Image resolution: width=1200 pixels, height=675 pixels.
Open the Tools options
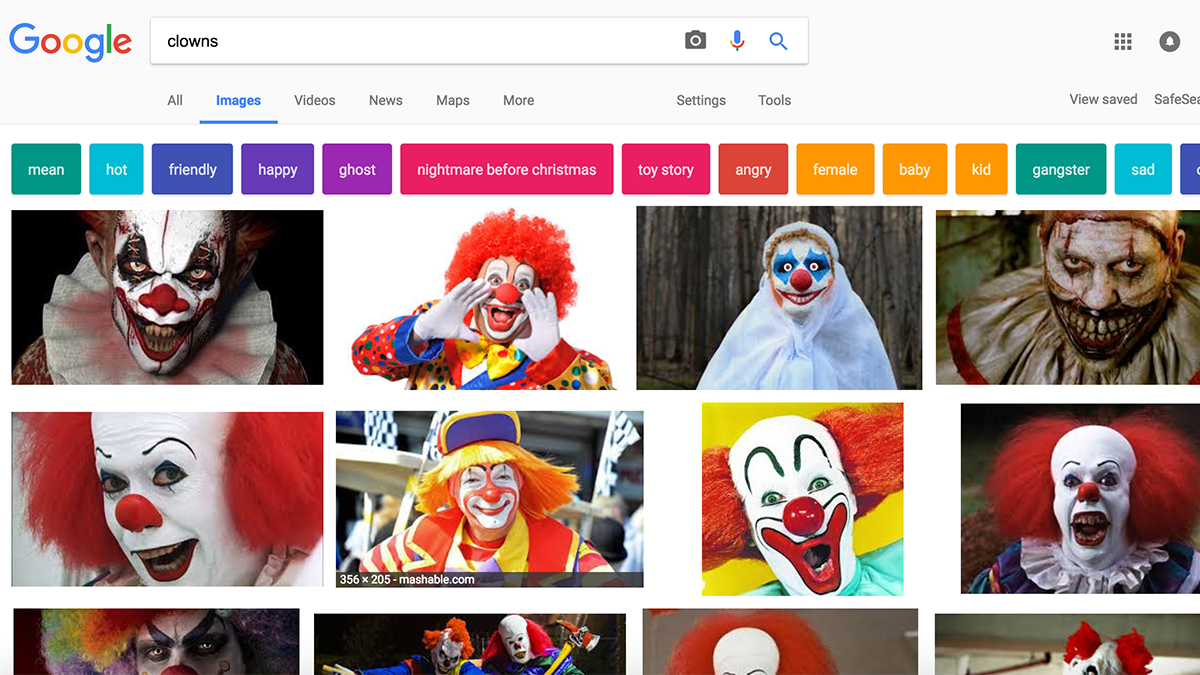(774, 100)
